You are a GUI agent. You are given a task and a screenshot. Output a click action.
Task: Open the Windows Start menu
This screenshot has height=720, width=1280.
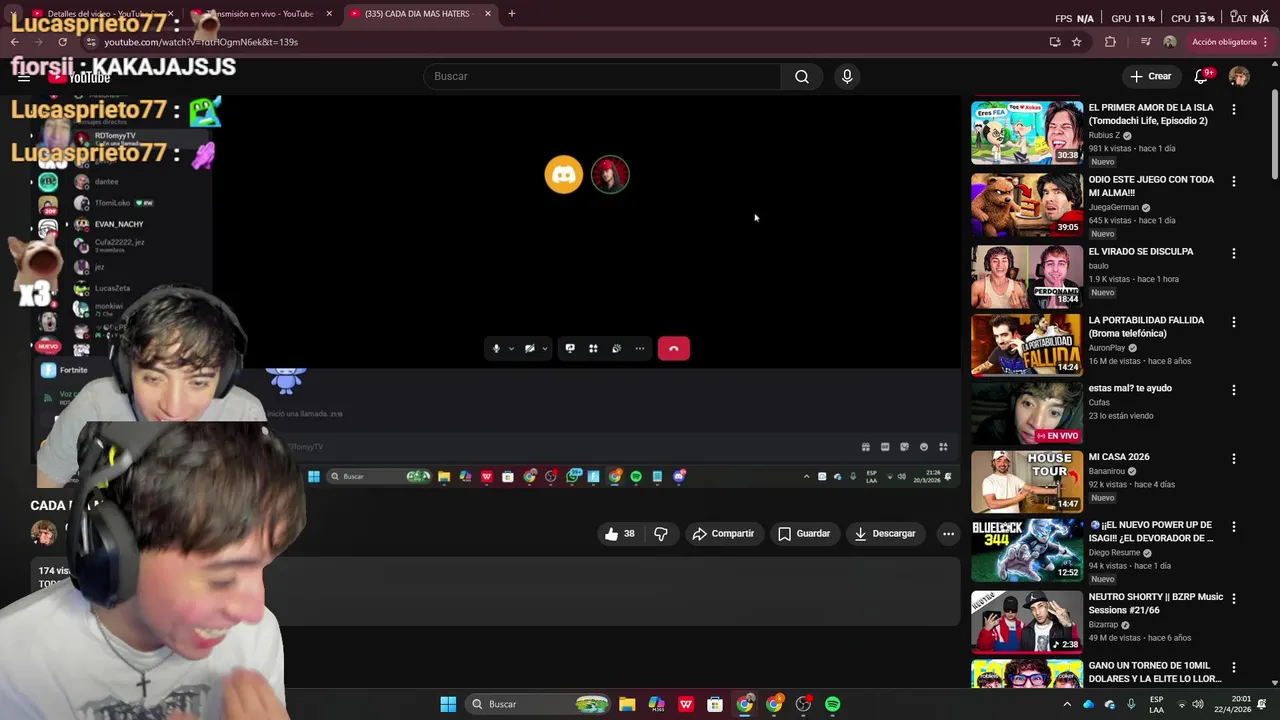pyautogui.click(x=448, y=704)
